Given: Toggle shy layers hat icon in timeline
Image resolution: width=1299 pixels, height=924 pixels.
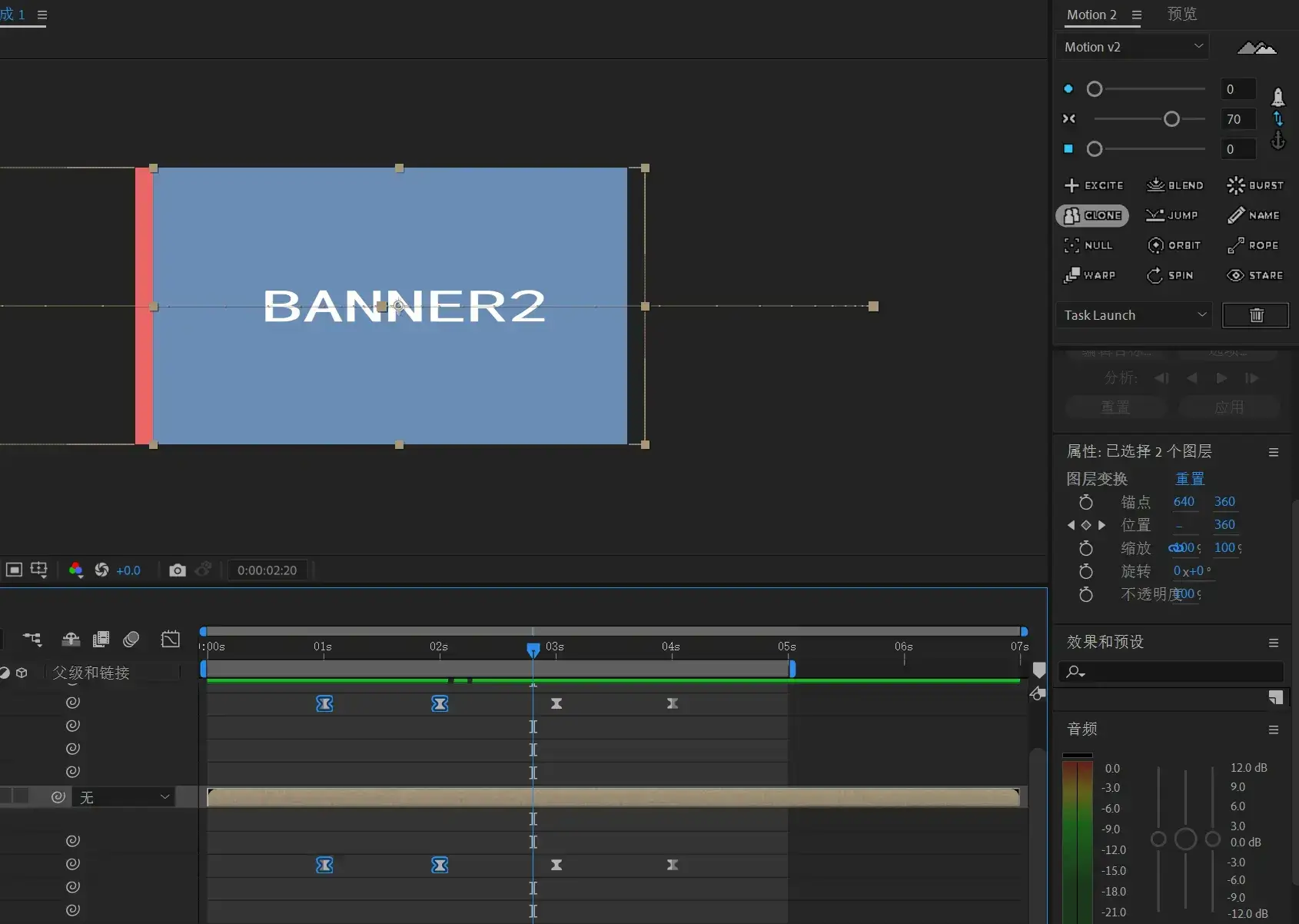Looking at the screenshot, I should coord(71,639).
